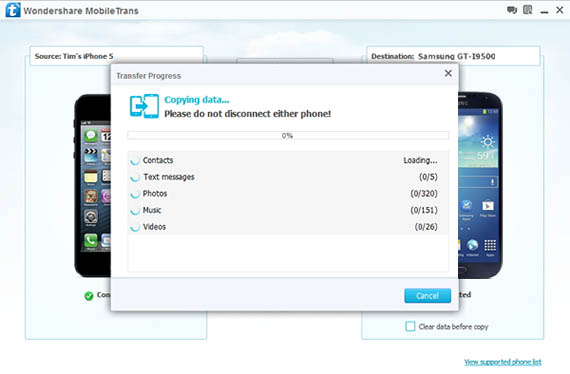
Task: Select the Text messages row label
Action: pos(169,177)
